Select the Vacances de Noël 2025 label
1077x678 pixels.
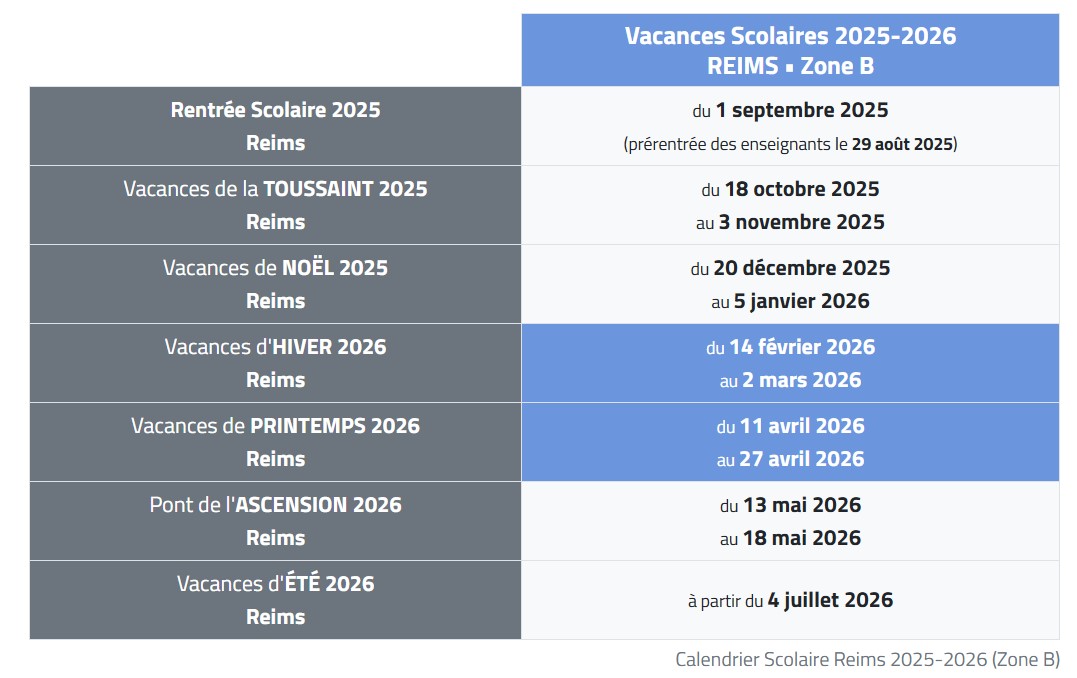click(276, 268)
